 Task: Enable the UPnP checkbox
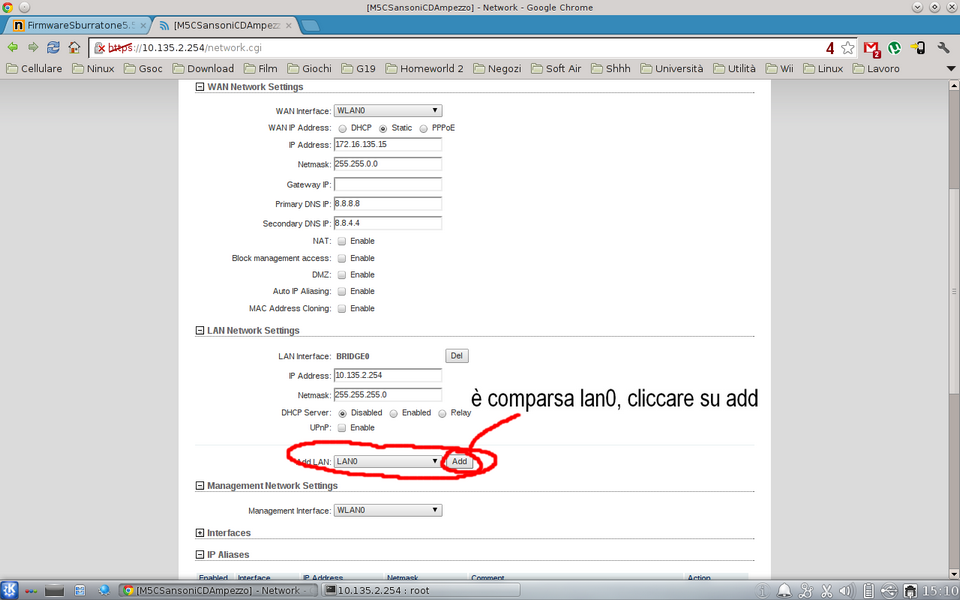[x=342, y=428]
